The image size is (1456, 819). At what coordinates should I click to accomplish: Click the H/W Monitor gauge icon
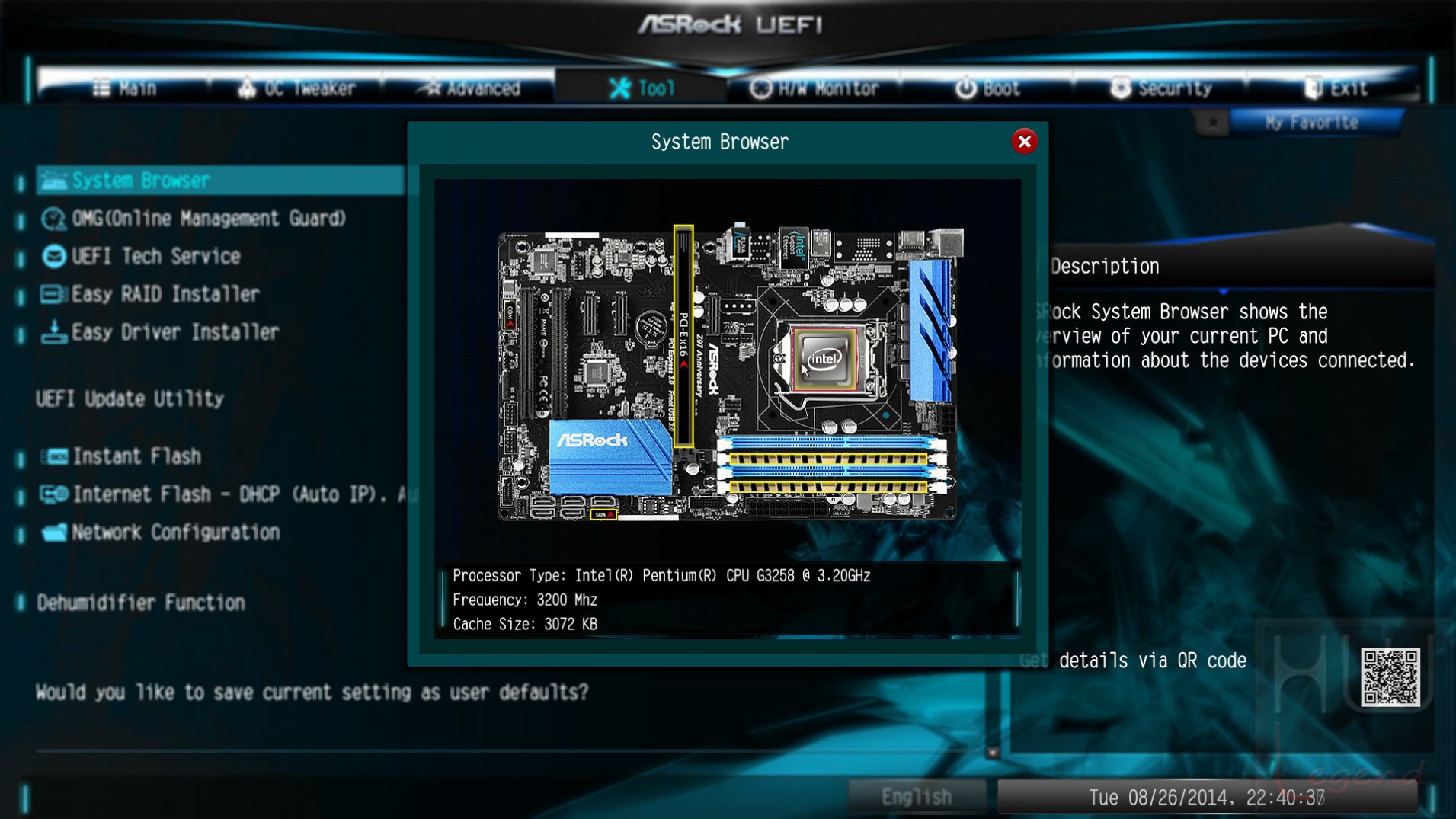(x=760, y=88)
